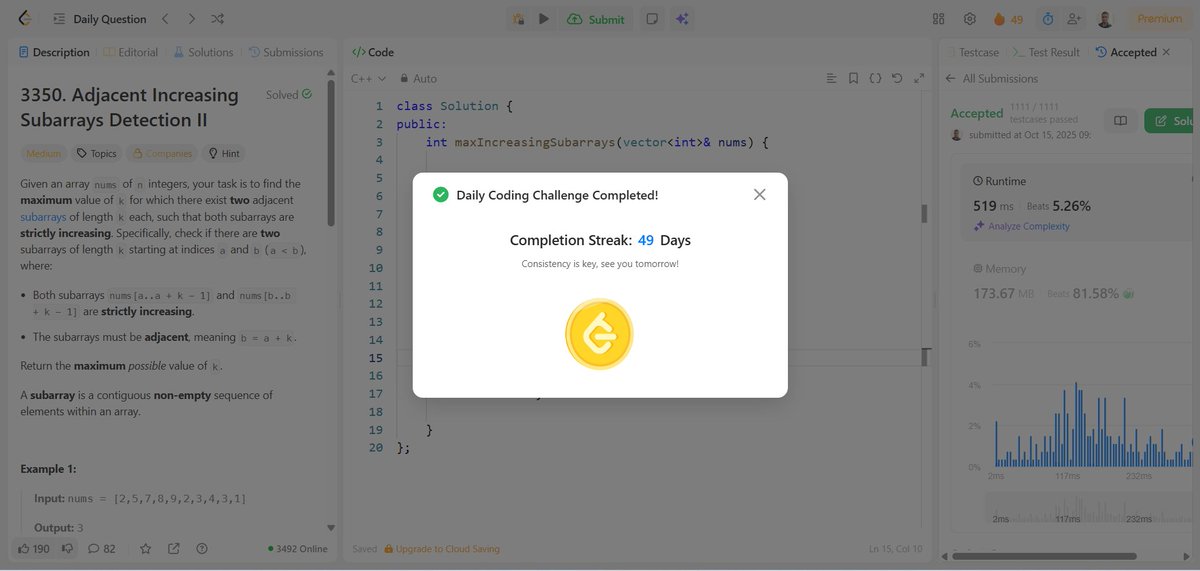This screenshot has height=571, width=1200.
Task: Open the profile avatar menu
Action: 1105,19
